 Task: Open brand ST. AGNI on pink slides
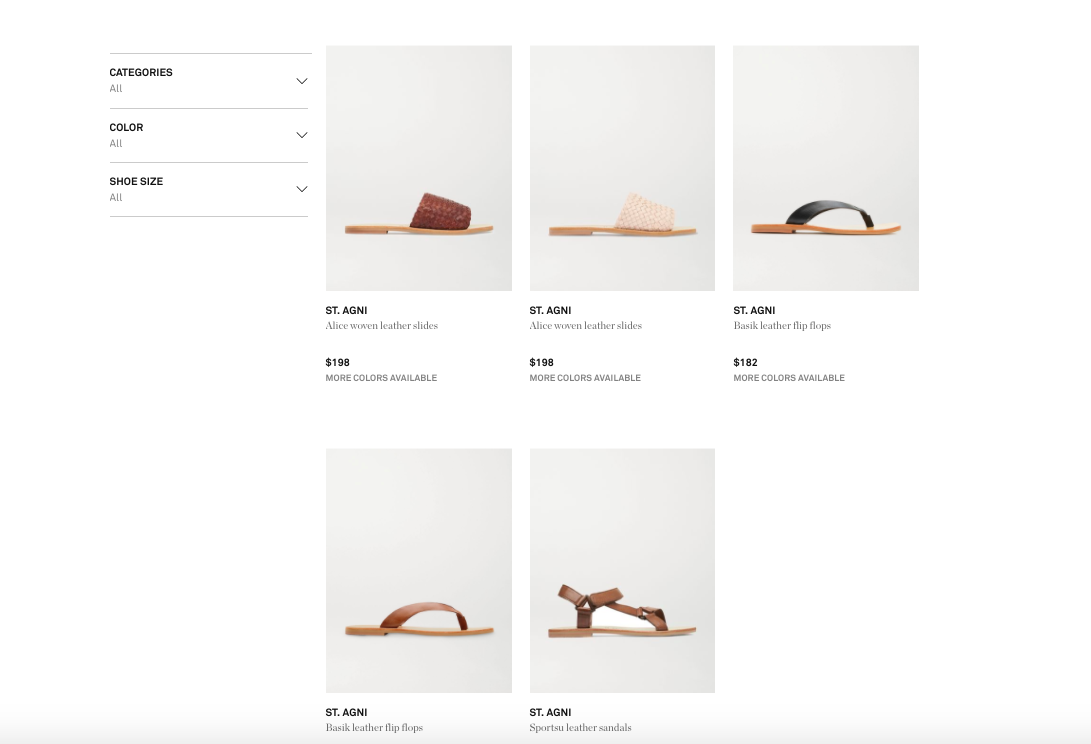point(550,310)
